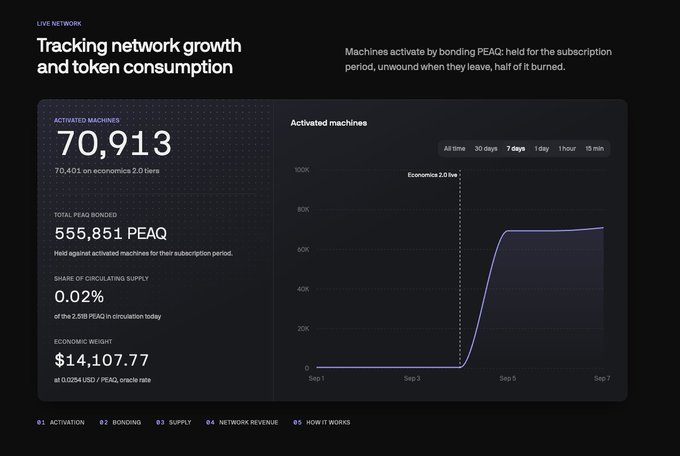Viewport: 680px width, 456px height.
Task: Click the 70,913 activated machines value
Action: coord(114,143)
